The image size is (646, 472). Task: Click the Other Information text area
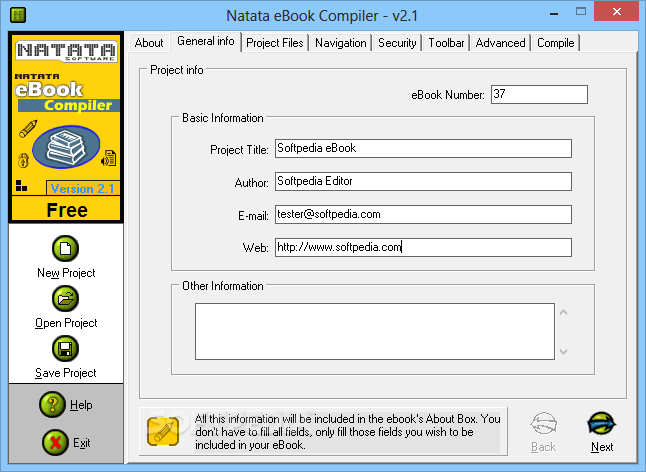374,332
